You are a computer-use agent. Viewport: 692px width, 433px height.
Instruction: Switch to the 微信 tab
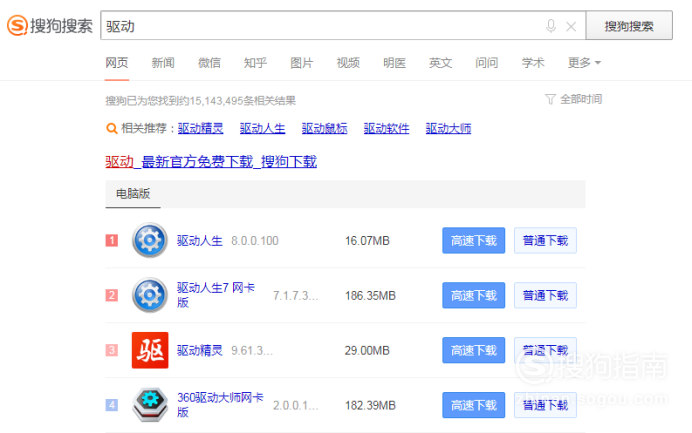(x=209, y=63)
